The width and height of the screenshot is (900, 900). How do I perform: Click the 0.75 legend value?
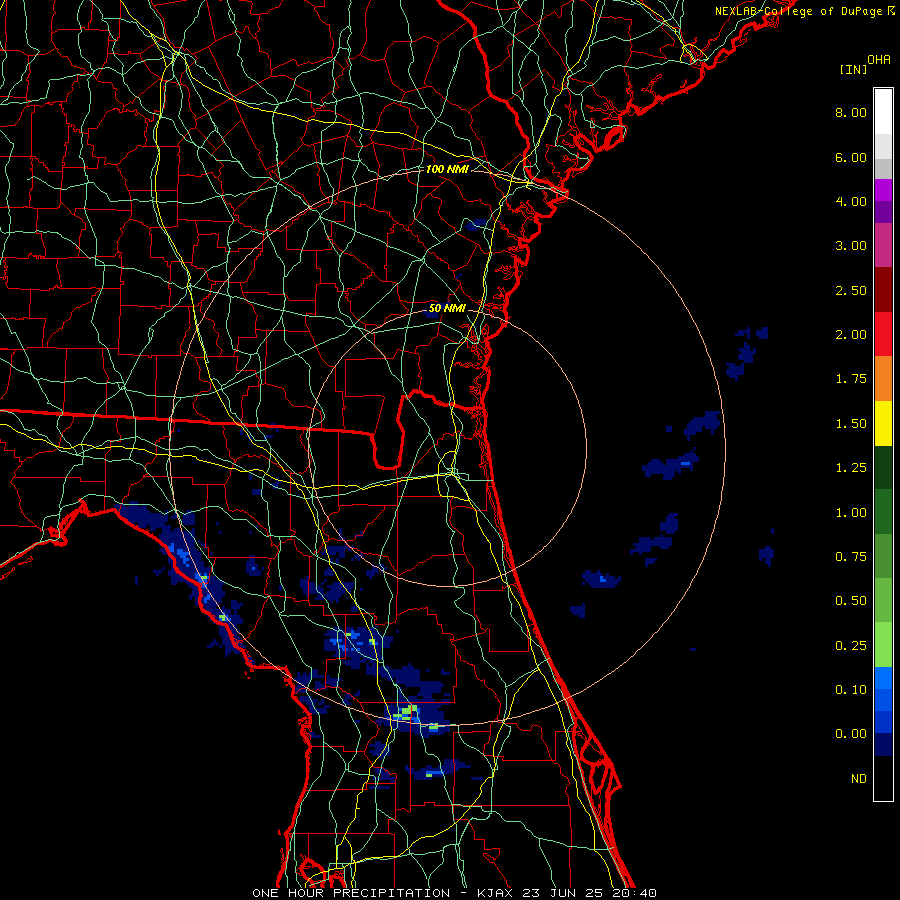point(851,557)
